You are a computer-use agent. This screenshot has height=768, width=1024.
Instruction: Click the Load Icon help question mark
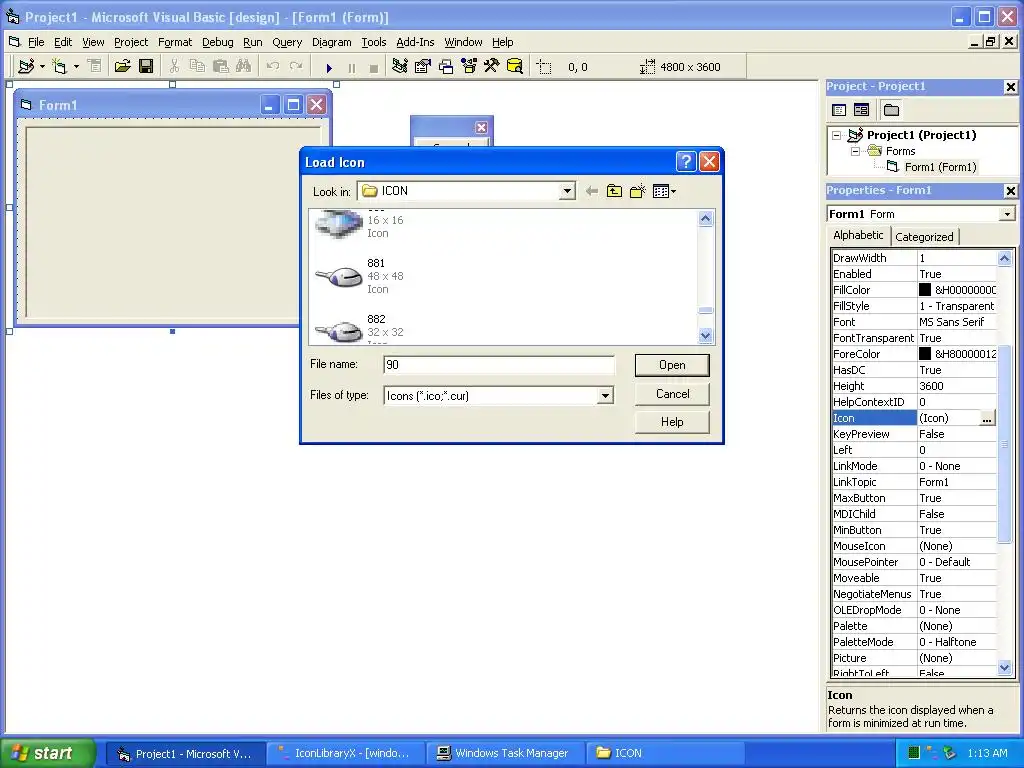pyautogui.click(x=686, y=161)
